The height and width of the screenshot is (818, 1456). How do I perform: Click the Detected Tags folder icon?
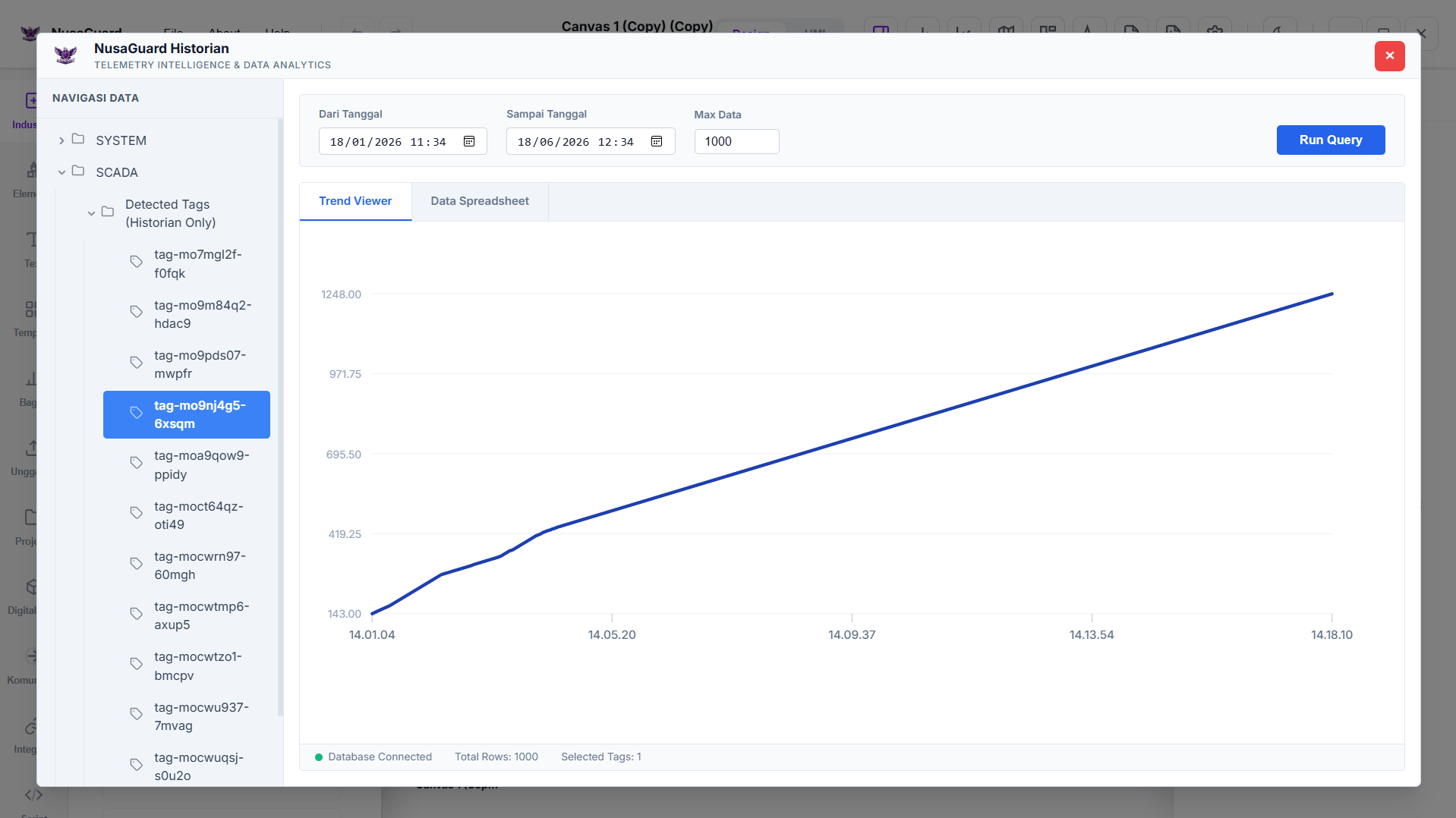[108, 212]
